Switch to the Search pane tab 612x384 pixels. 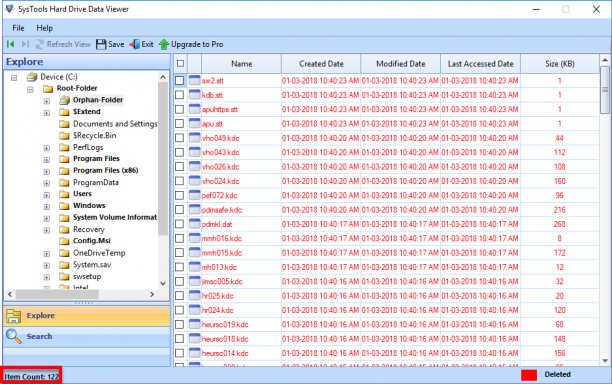coord(87,336)
